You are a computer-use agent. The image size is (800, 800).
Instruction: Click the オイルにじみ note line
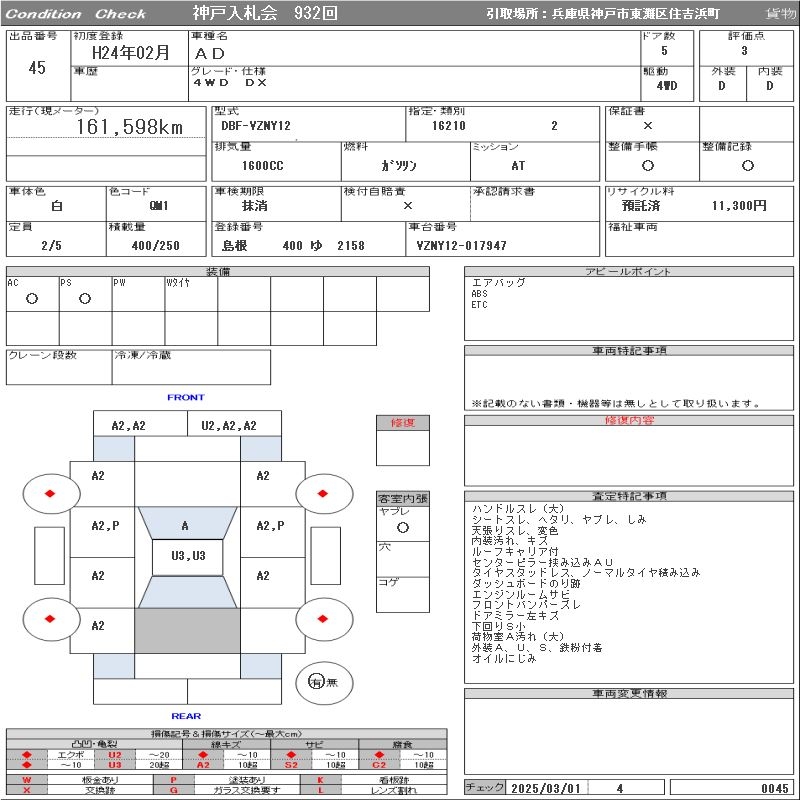click(x=504, y=659)
